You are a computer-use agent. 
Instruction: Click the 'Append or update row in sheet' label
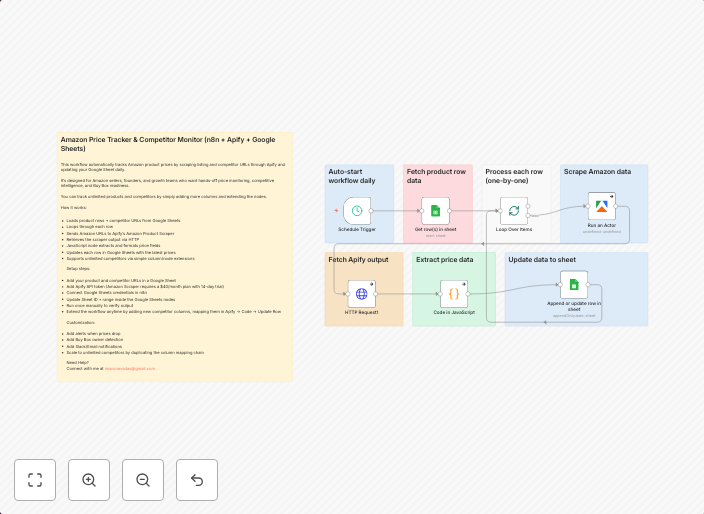point(574,306)
